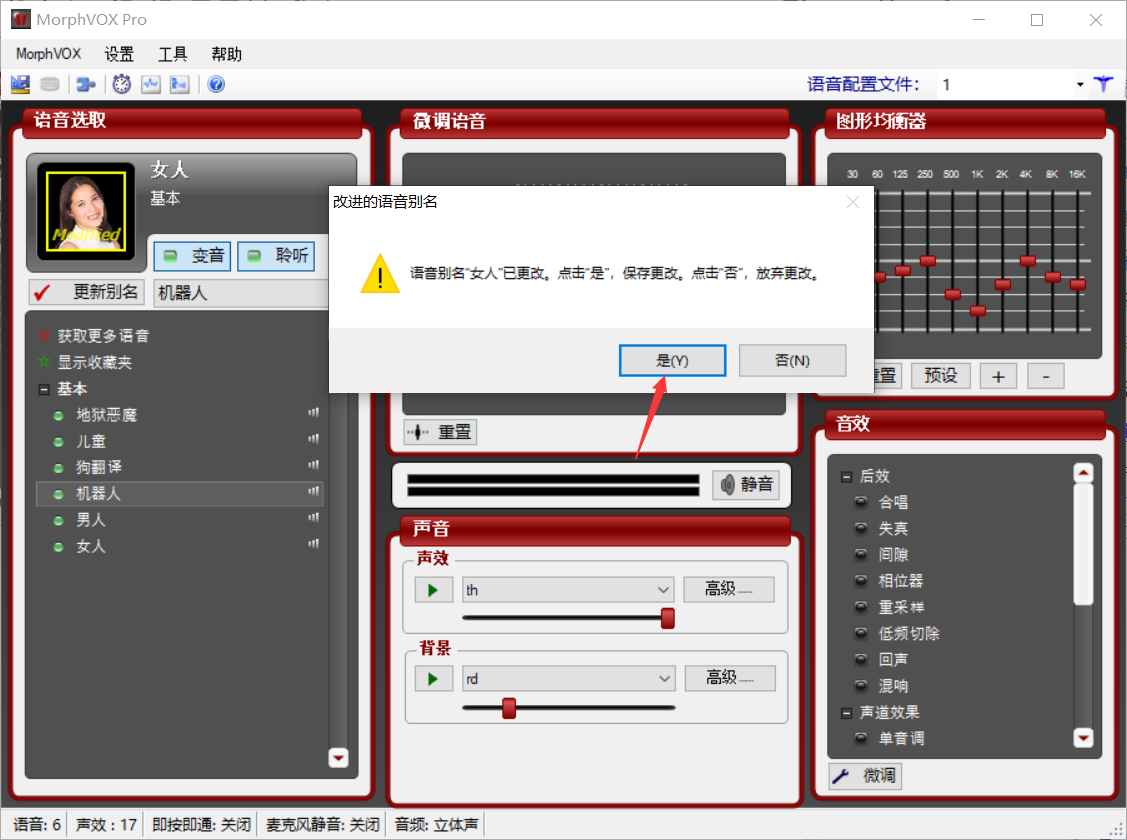Click the down arrow of the effects list scrollbar

[1083, 738]
